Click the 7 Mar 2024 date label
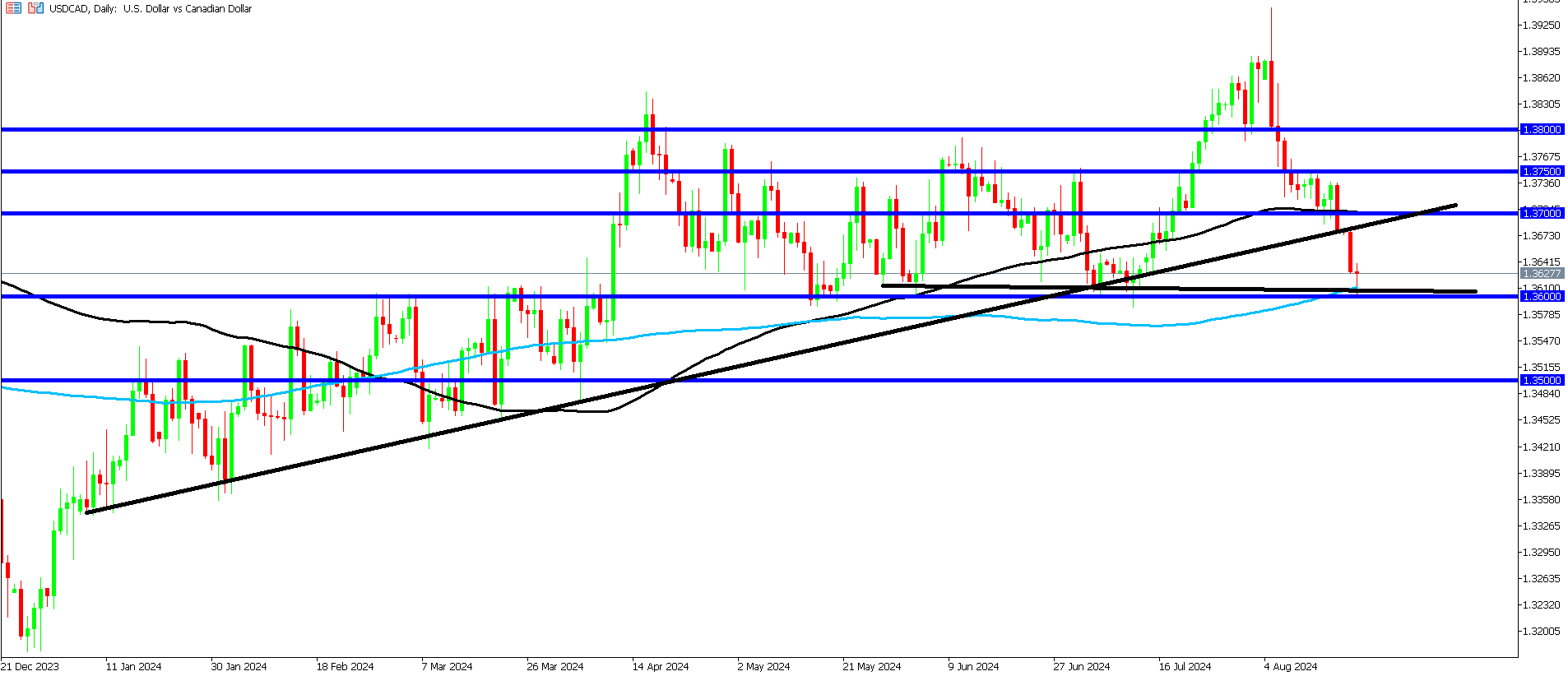This screenshot has height=676, width=1568. [x=447, y=667]
